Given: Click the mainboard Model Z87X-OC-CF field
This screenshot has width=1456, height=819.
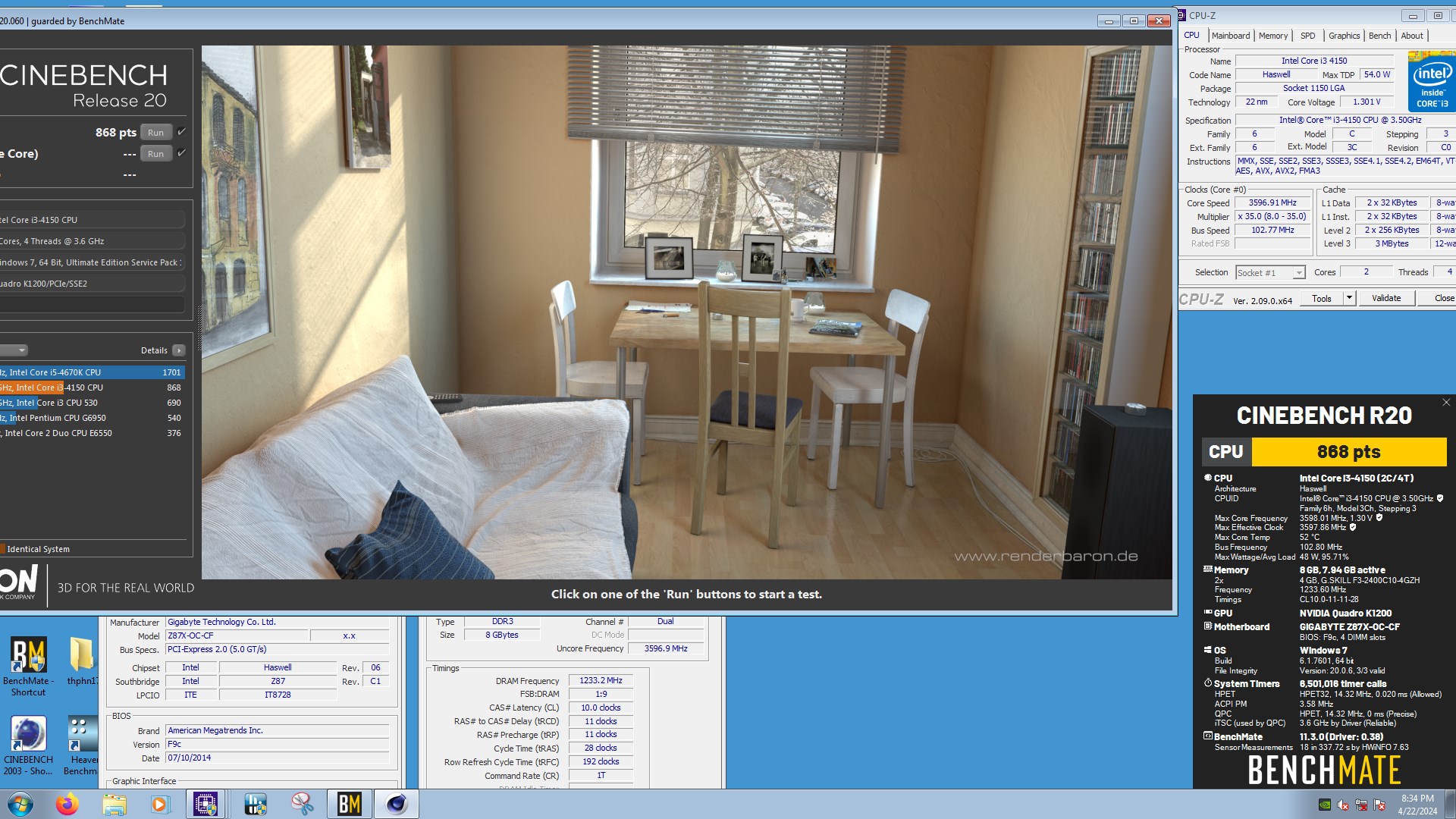Looking at the screenshot, I should [x=237, y=635].
